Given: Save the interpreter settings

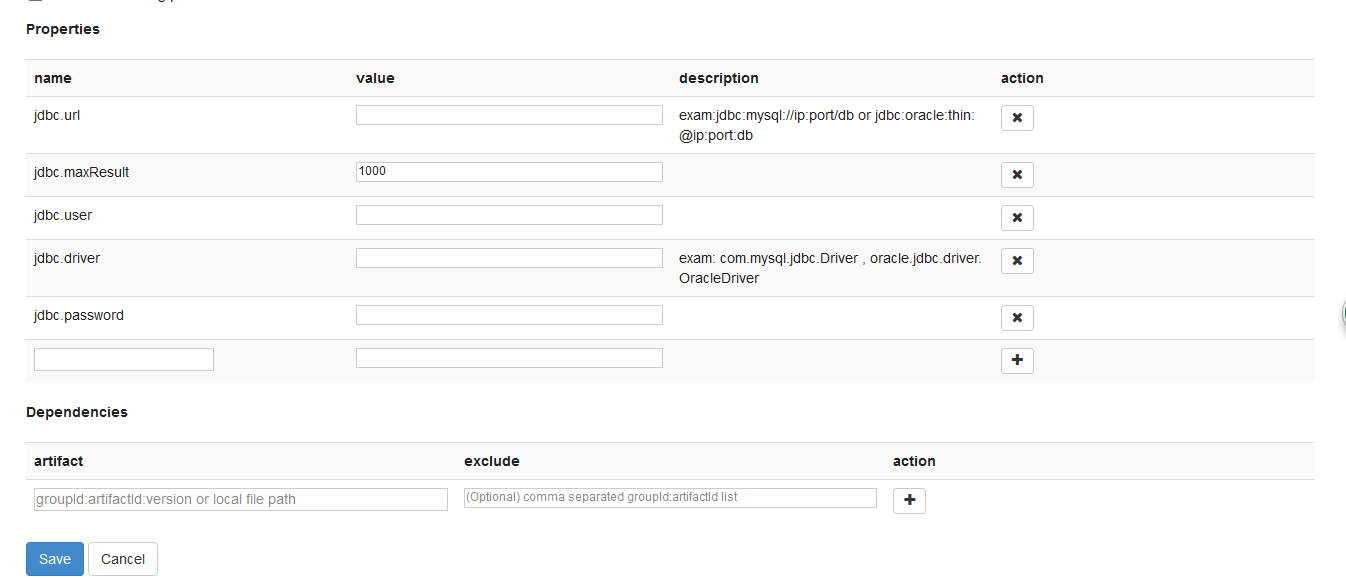Looking at the screenshot, I should 55,559.
